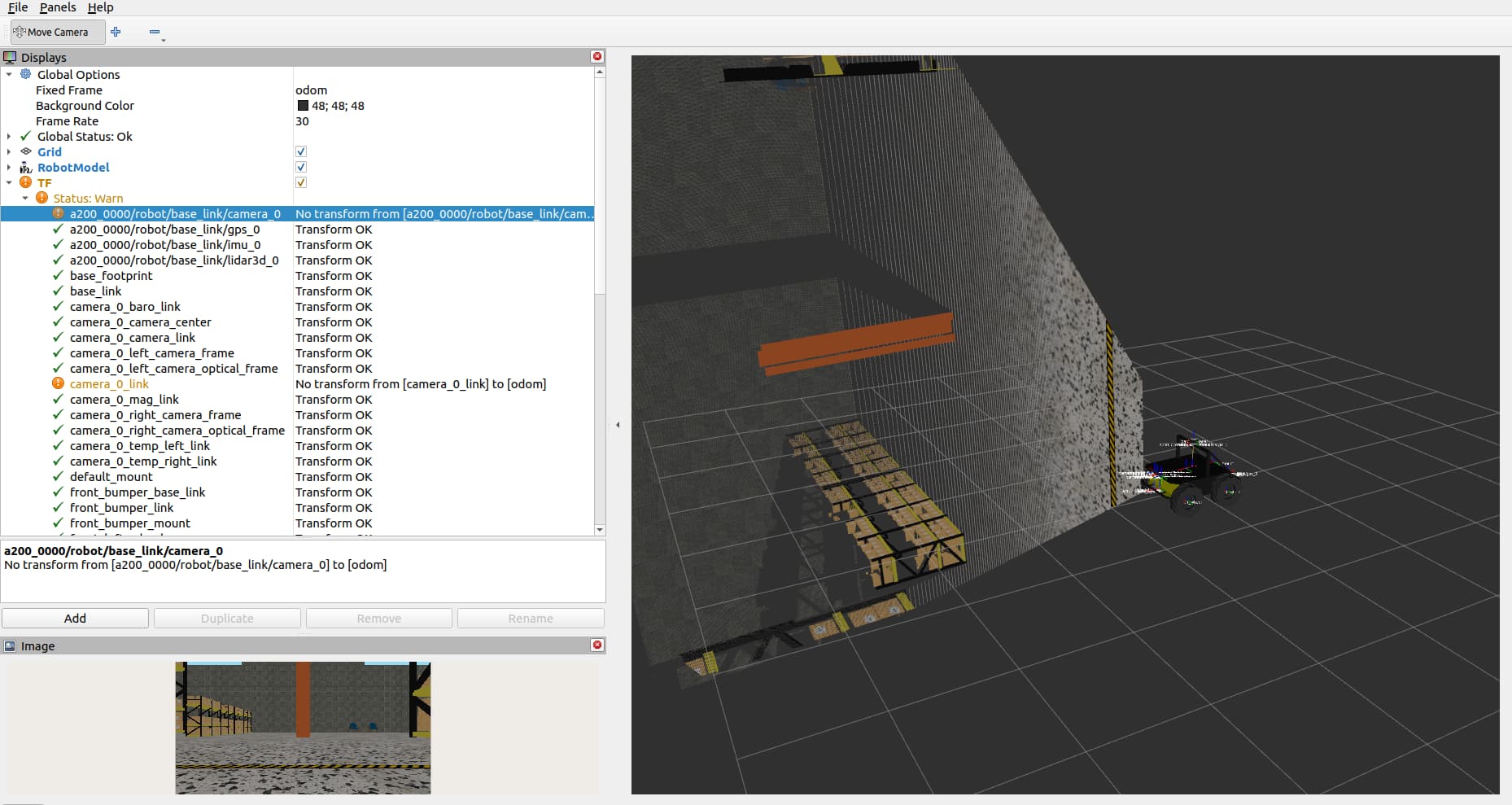Click the checkmark next to default_mount
The width and height of the screenshot is (1512, 805).
coord(58,476)
